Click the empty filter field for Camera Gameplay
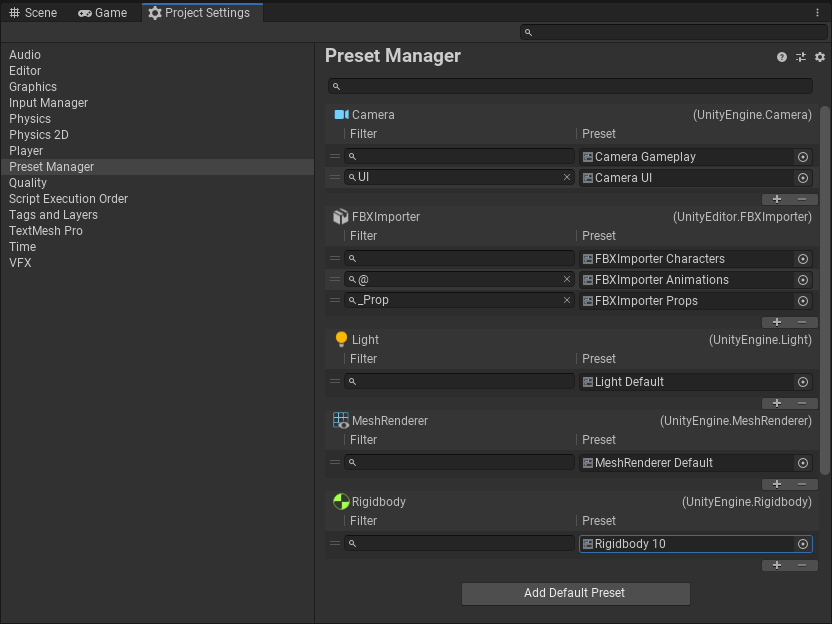This screenshot has width=832, height=624. tap(459, 157)
